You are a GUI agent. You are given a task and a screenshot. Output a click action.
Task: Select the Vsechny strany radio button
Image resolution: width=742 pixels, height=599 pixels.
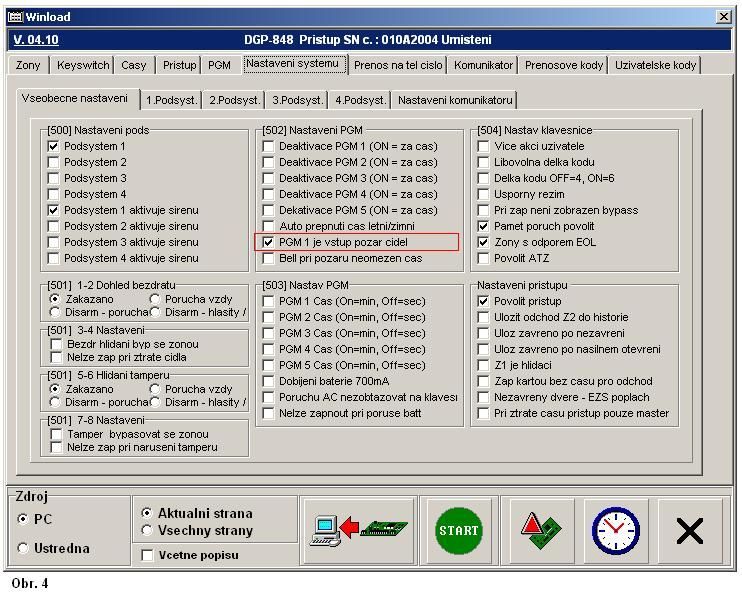tap(148, 530)
